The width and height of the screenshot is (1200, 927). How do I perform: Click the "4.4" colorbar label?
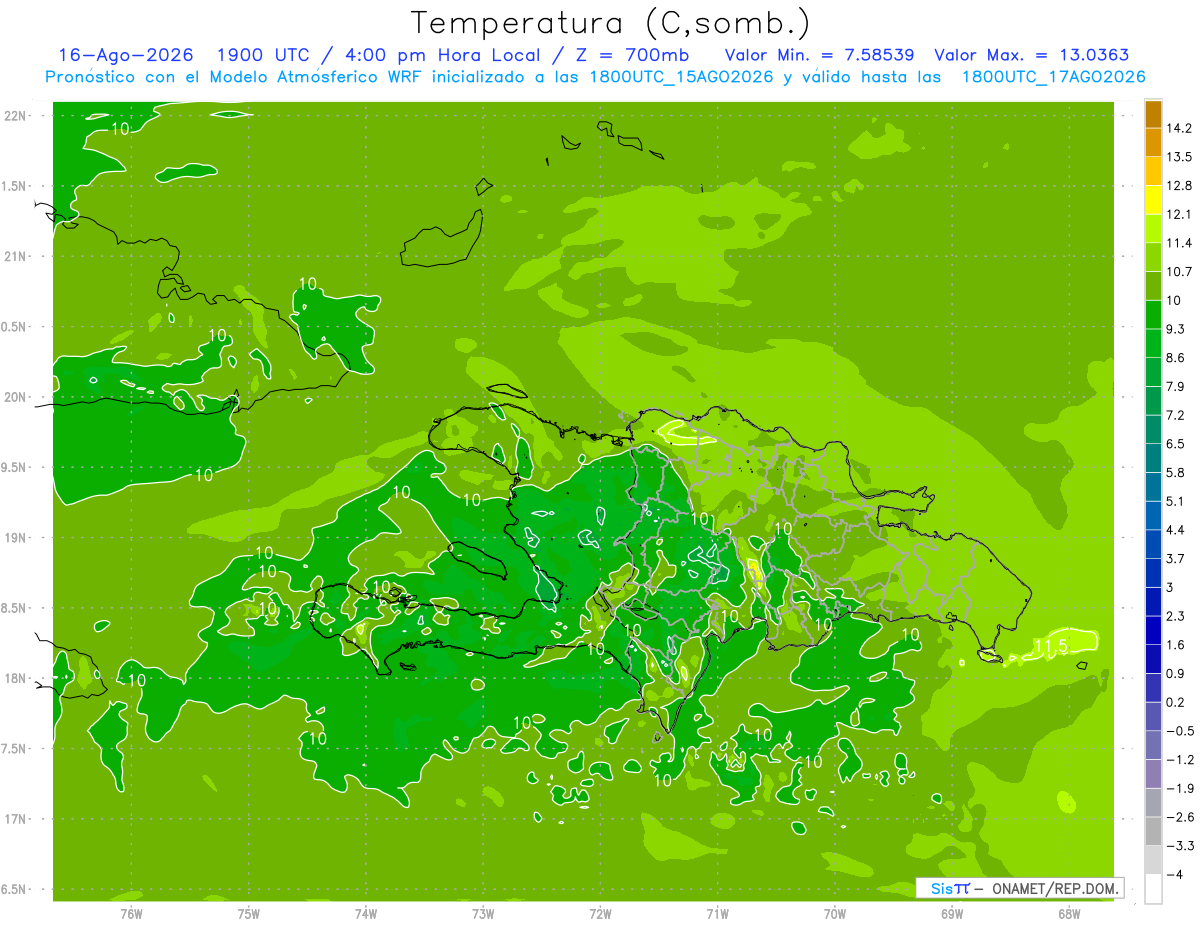pos(1176,530)
